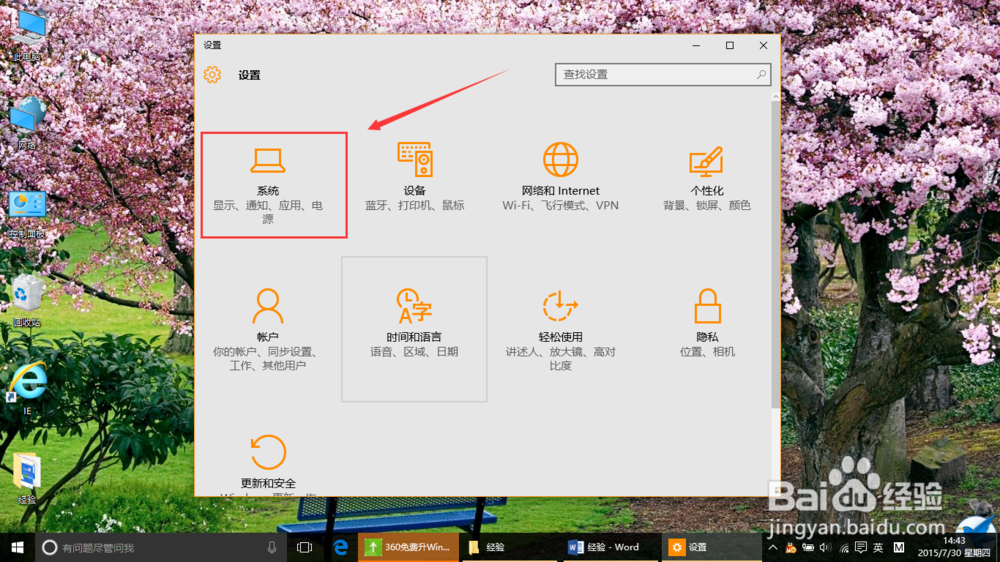
Task: Open 更新和安全 (Update & security) settings
Action: tap(268, 464)
